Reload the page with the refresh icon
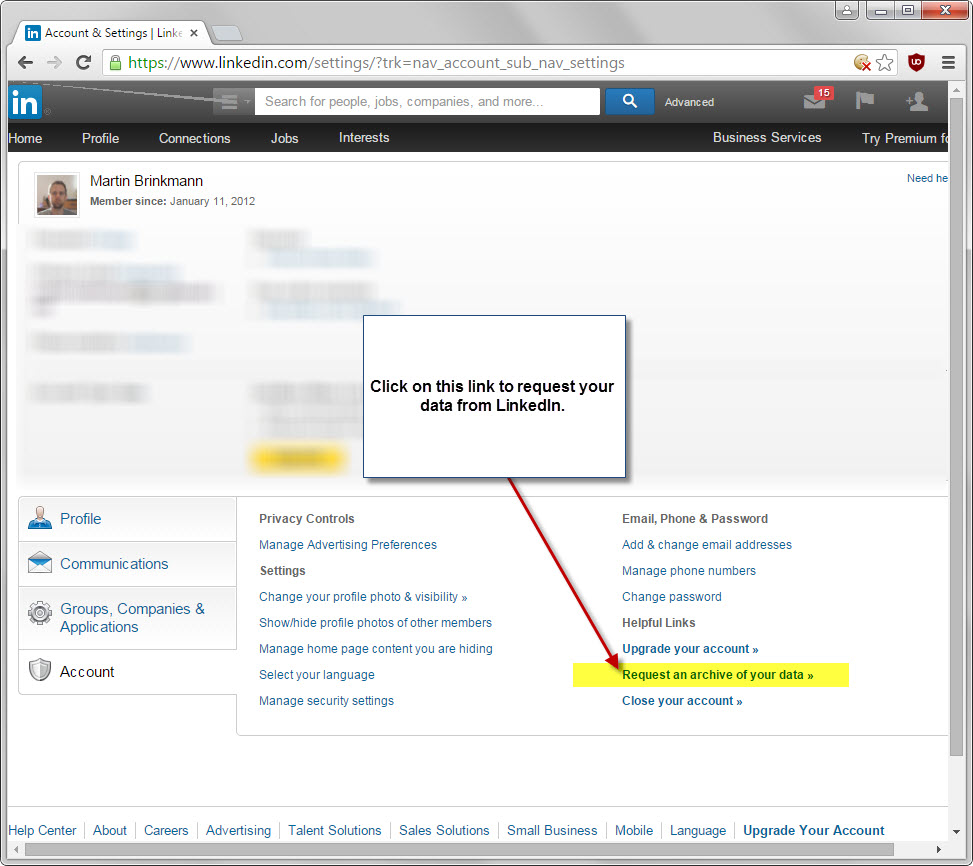 pyautogui.click(x=83, y=63)
